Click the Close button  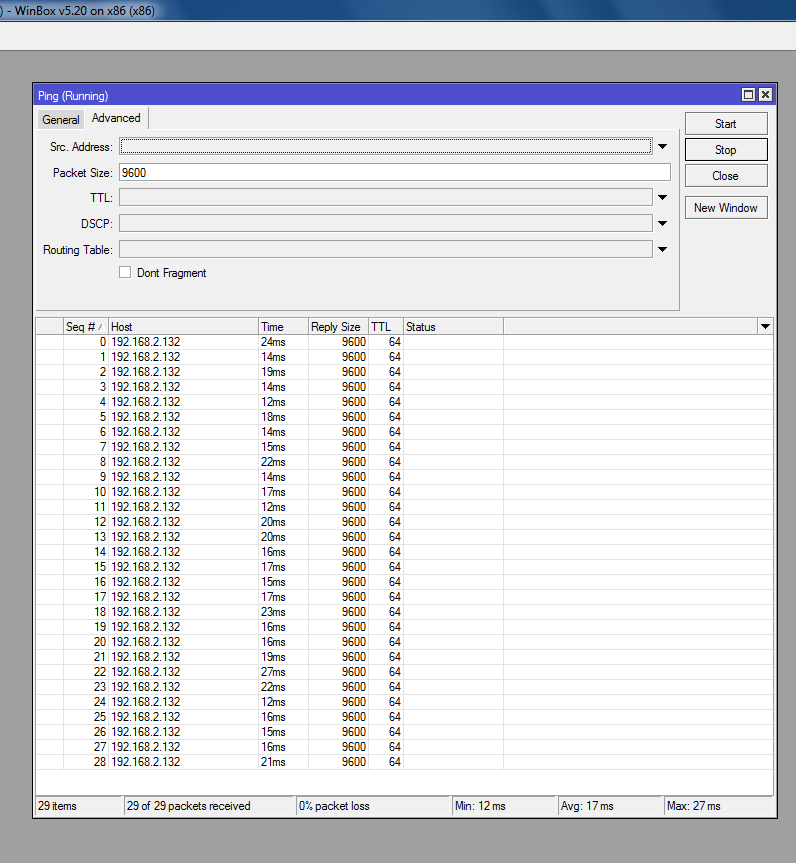725,176
